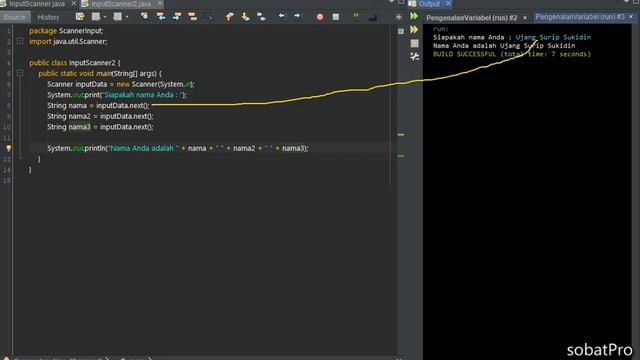
Task: Select the Output panel tab
Action: (x=429, y=4)
